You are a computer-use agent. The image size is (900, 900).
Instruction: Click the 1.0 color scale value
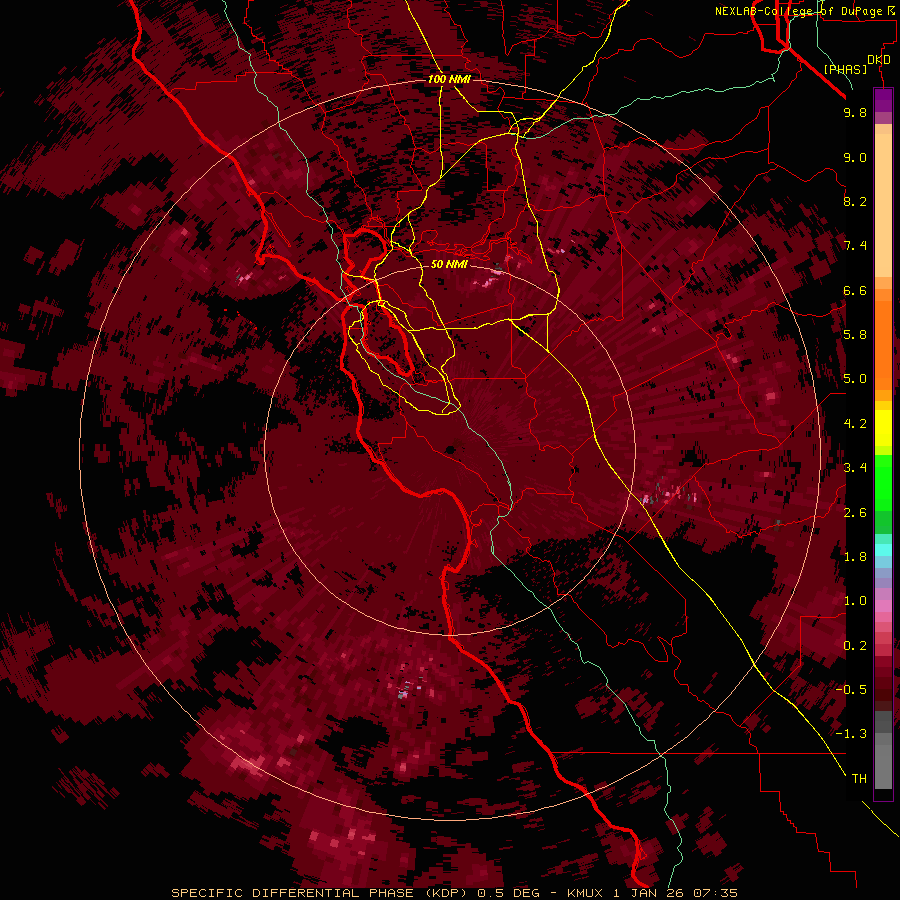(855, 601)
